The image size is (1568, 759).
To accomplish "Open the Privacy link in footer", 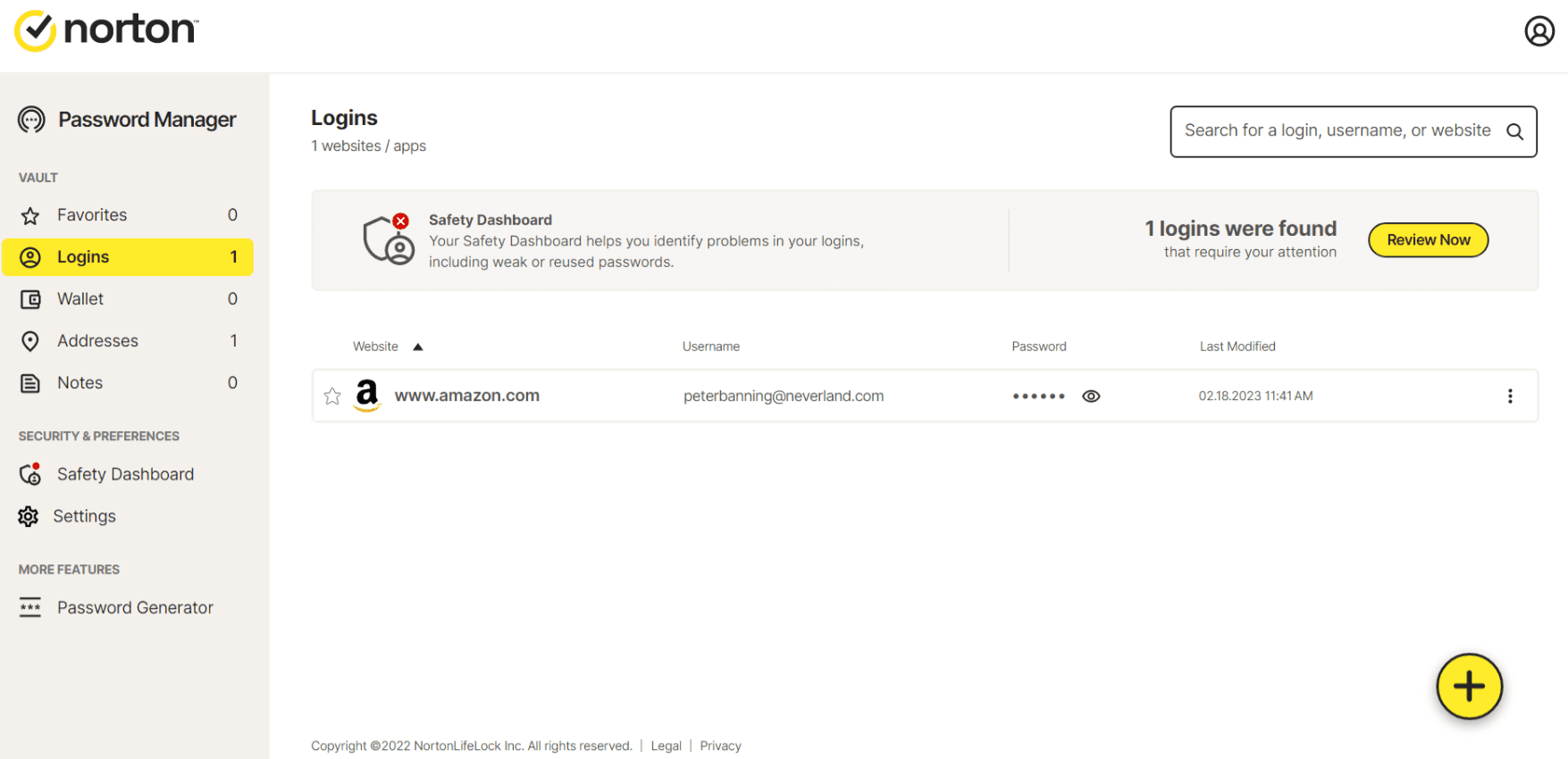I will click(x=720, y=746).
